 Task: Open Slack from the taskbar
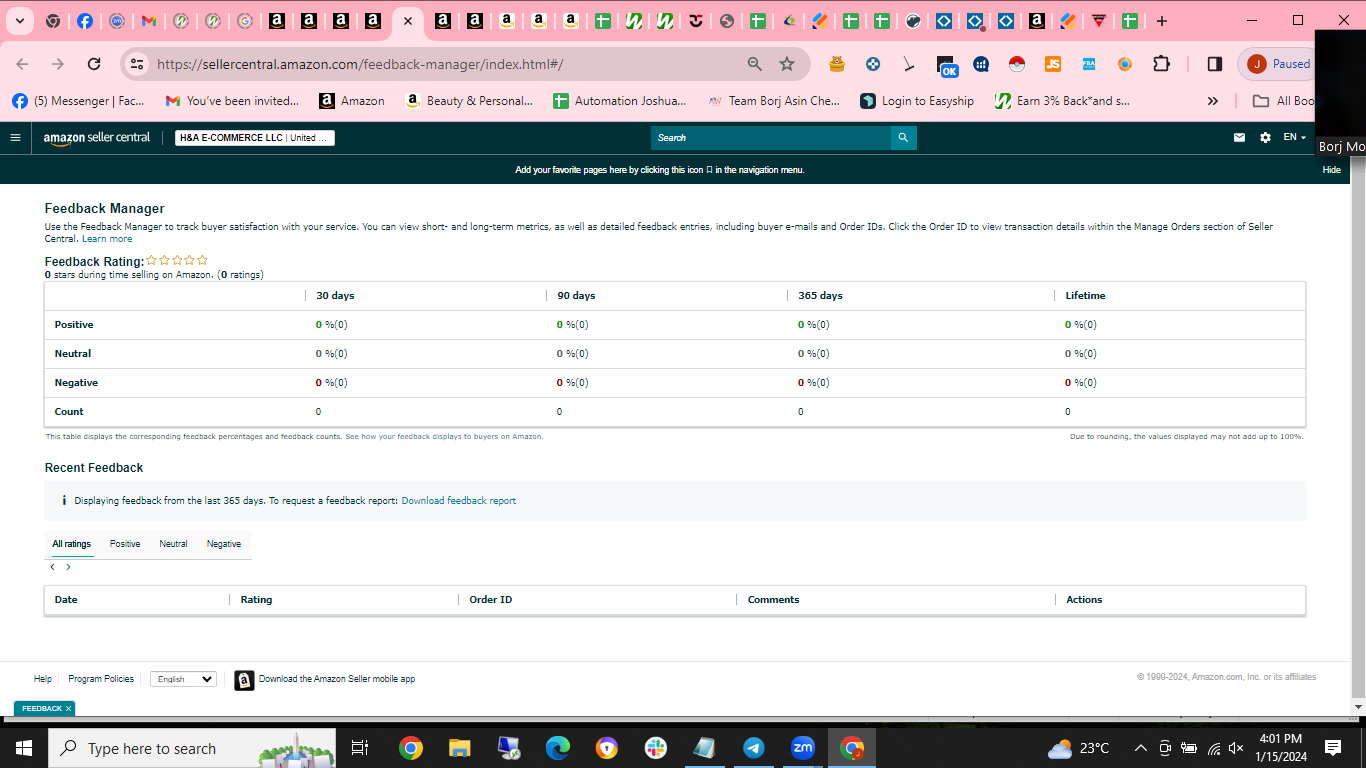click(656, 748)
